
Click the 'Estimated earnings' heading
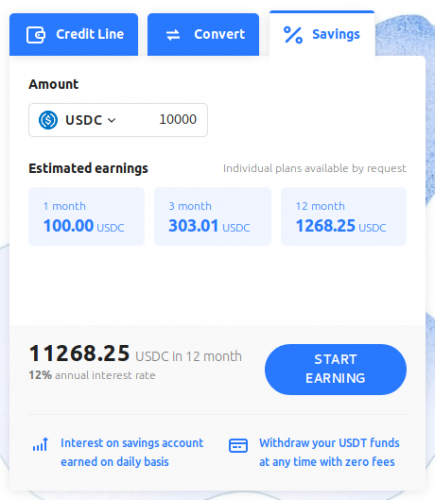(x=88, y=168)
